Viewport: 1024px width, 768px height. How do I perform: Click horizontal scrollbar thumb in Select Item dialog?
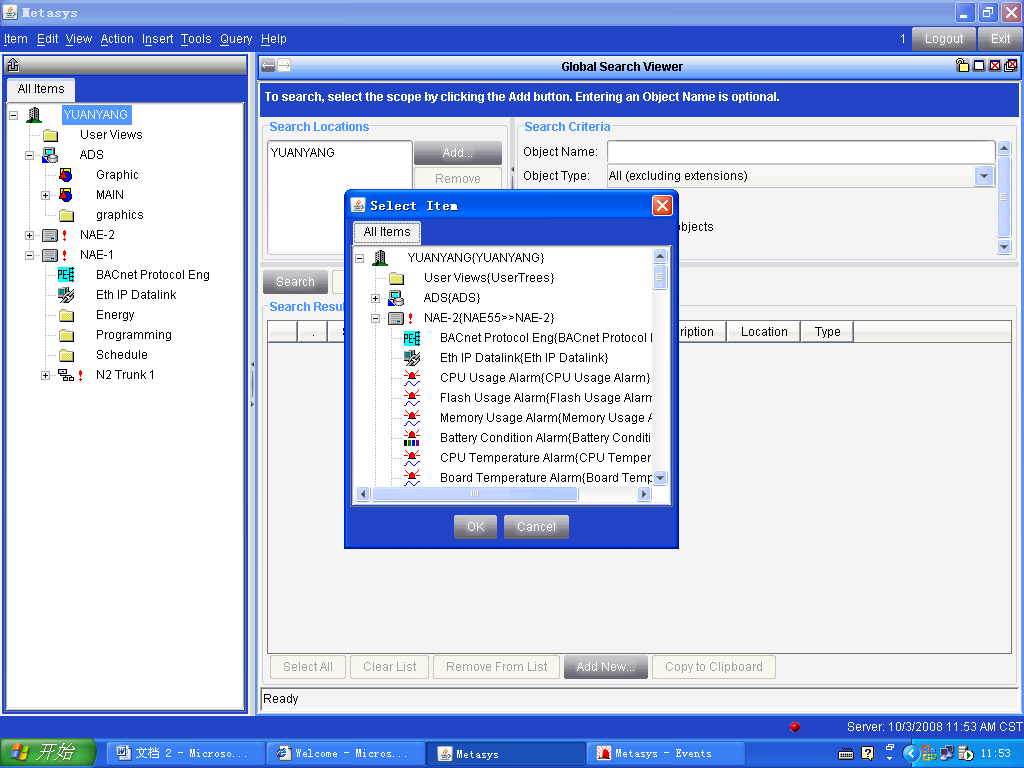coord(475,494)
